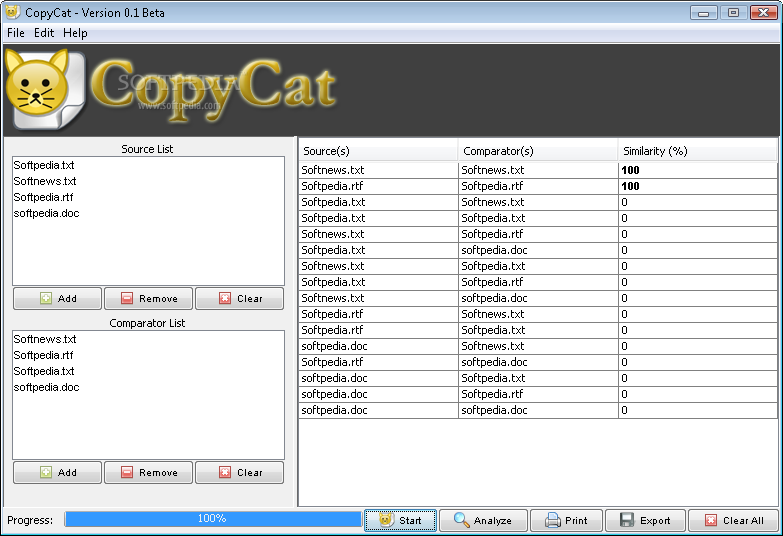Click the red minus icon on Source List Remove
The width and height of the screenshot is (783, 536).
127,298
